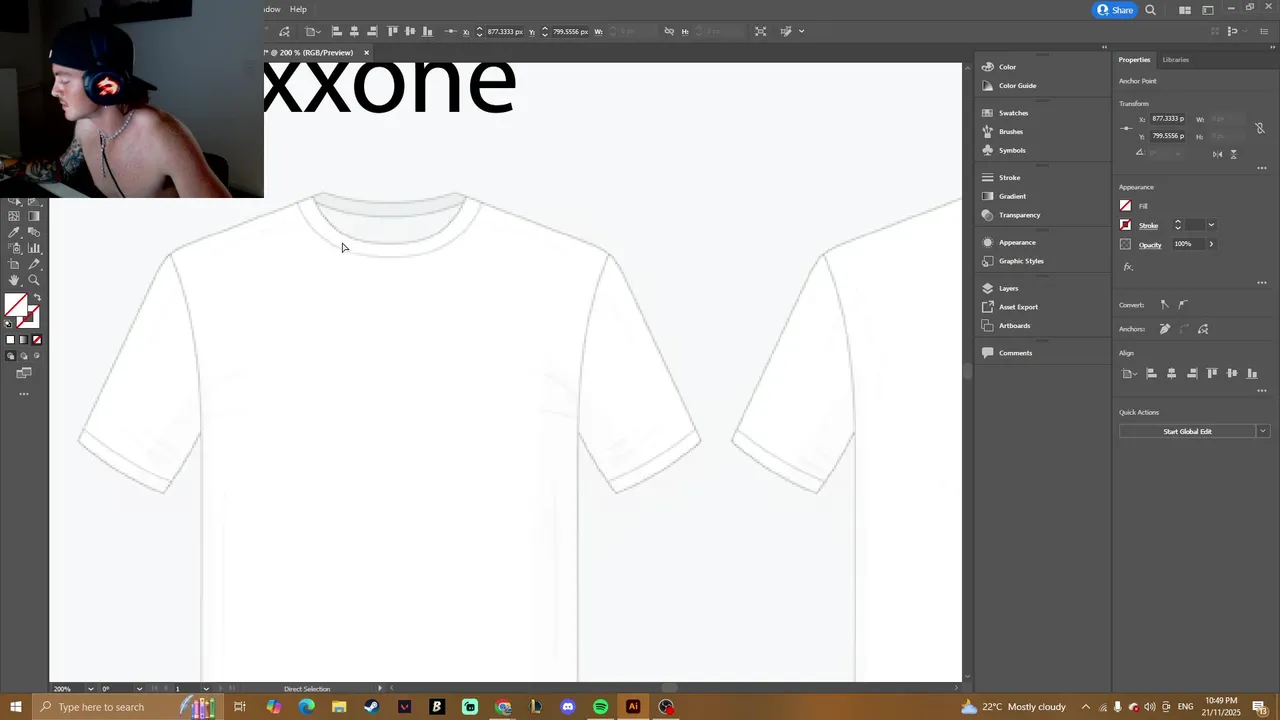The height and width of the screenshot is (720, 1280).
Task: Open rotation angle dropdown in status bar
Action: click(139, 688)
